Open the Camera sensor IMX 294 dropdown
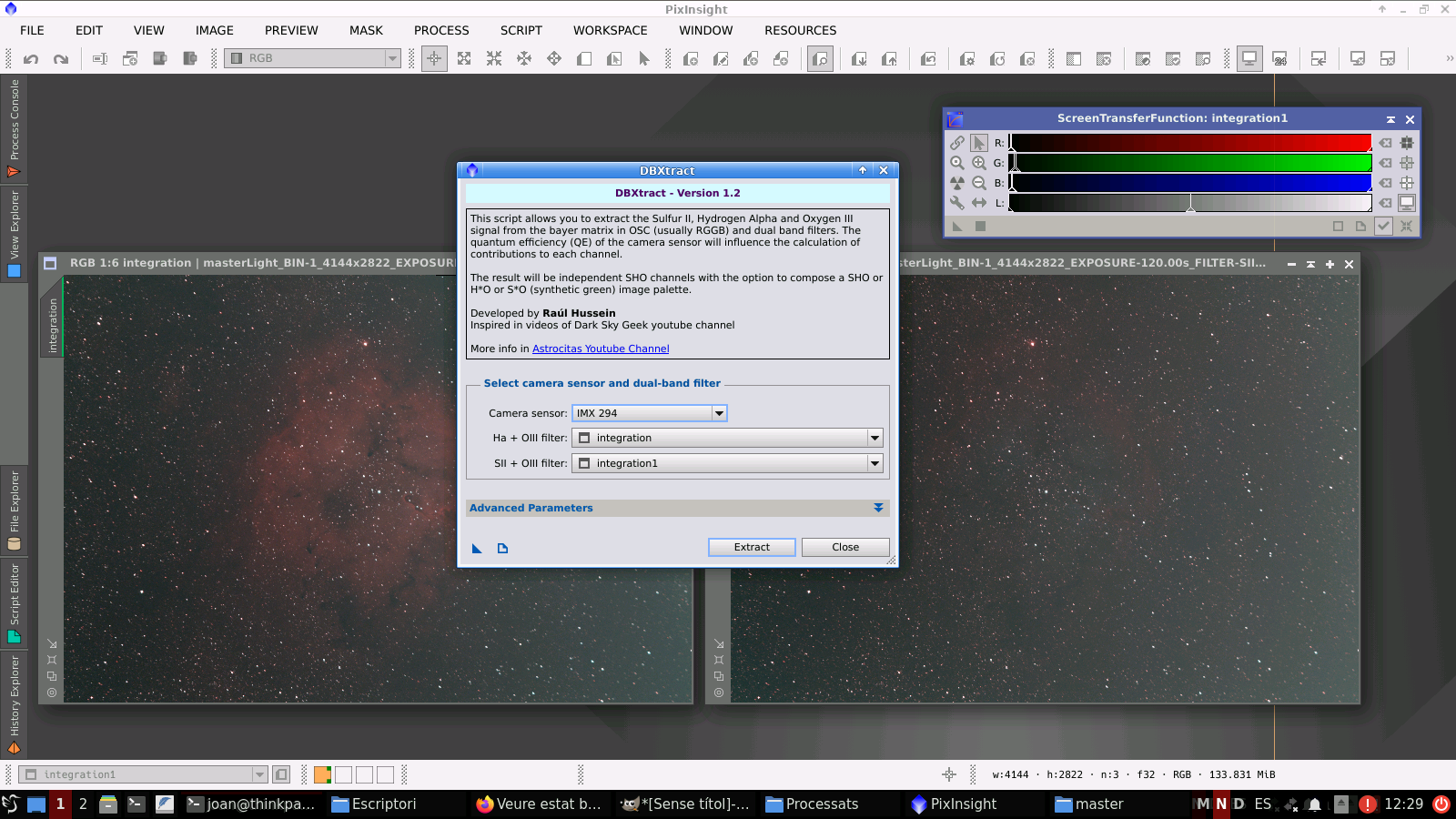Screen dimensions: 1456x819 click(x=719, y=412)
